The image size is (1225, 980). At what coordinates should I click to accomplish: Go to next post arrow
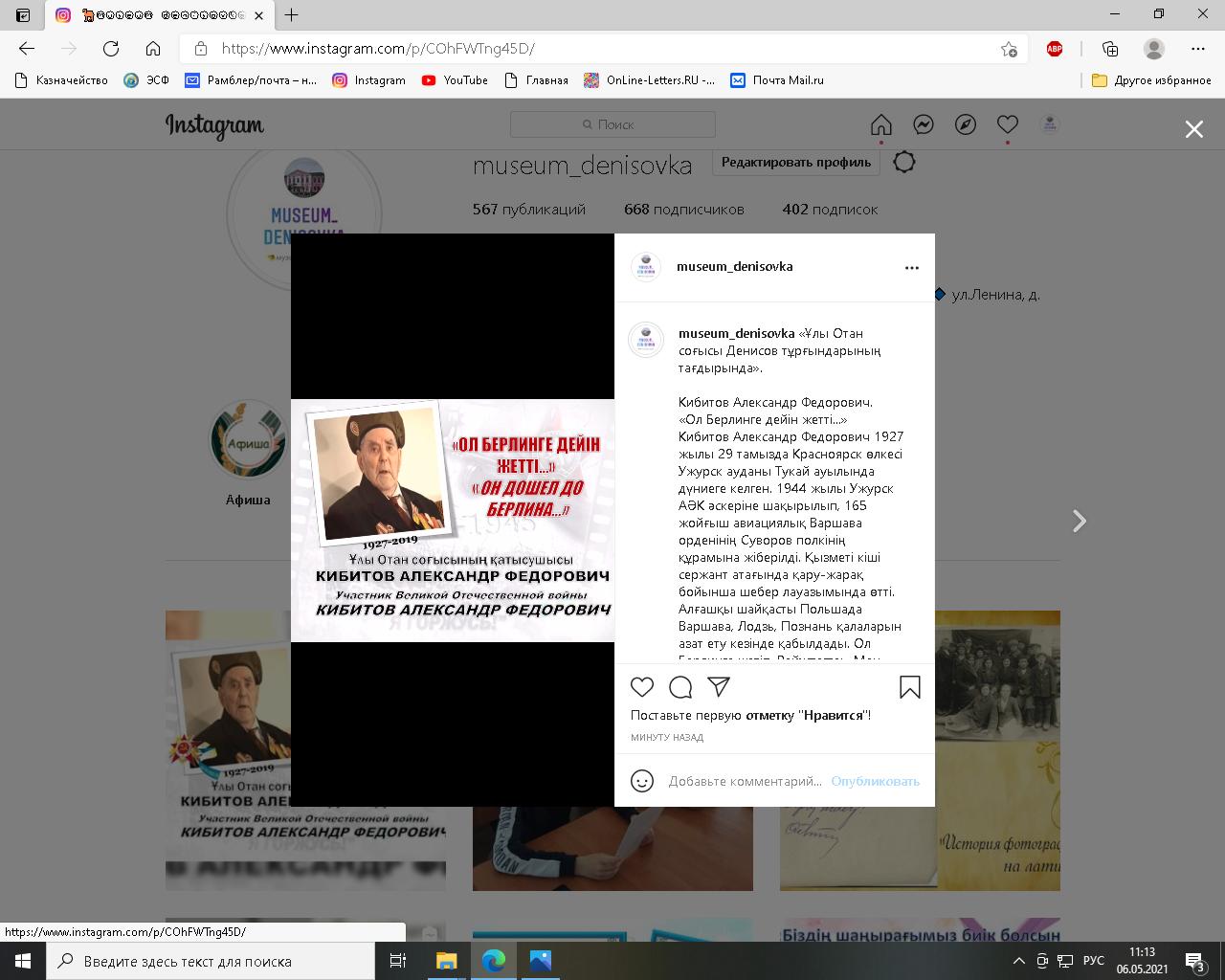coord(1080,521)
